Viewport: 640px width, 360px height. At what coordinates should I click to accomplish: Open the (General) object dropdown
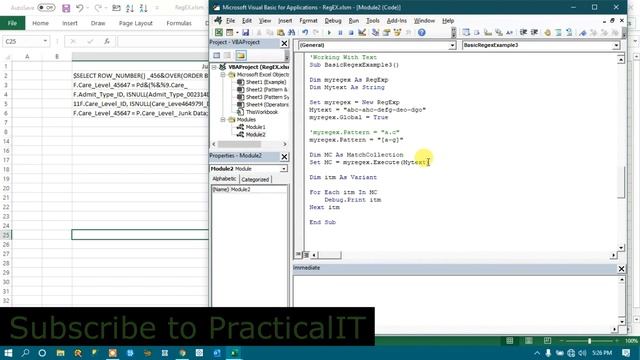(x=452, y=45)
